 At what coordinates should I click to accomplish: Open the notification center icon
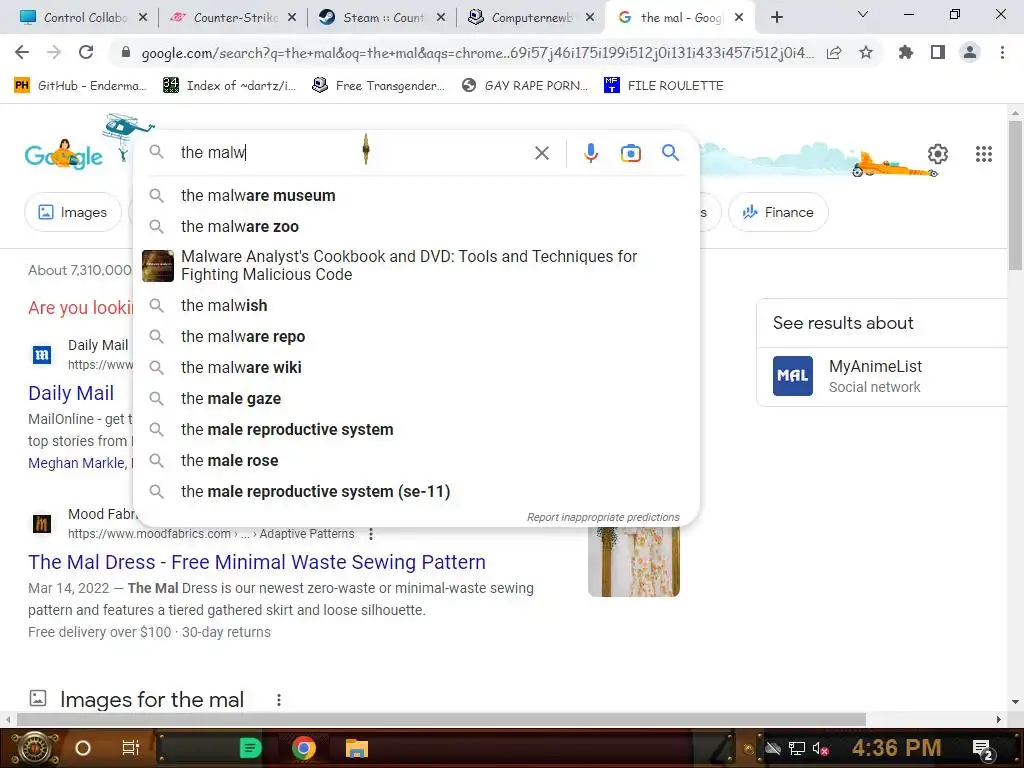[x=982, y=749]
